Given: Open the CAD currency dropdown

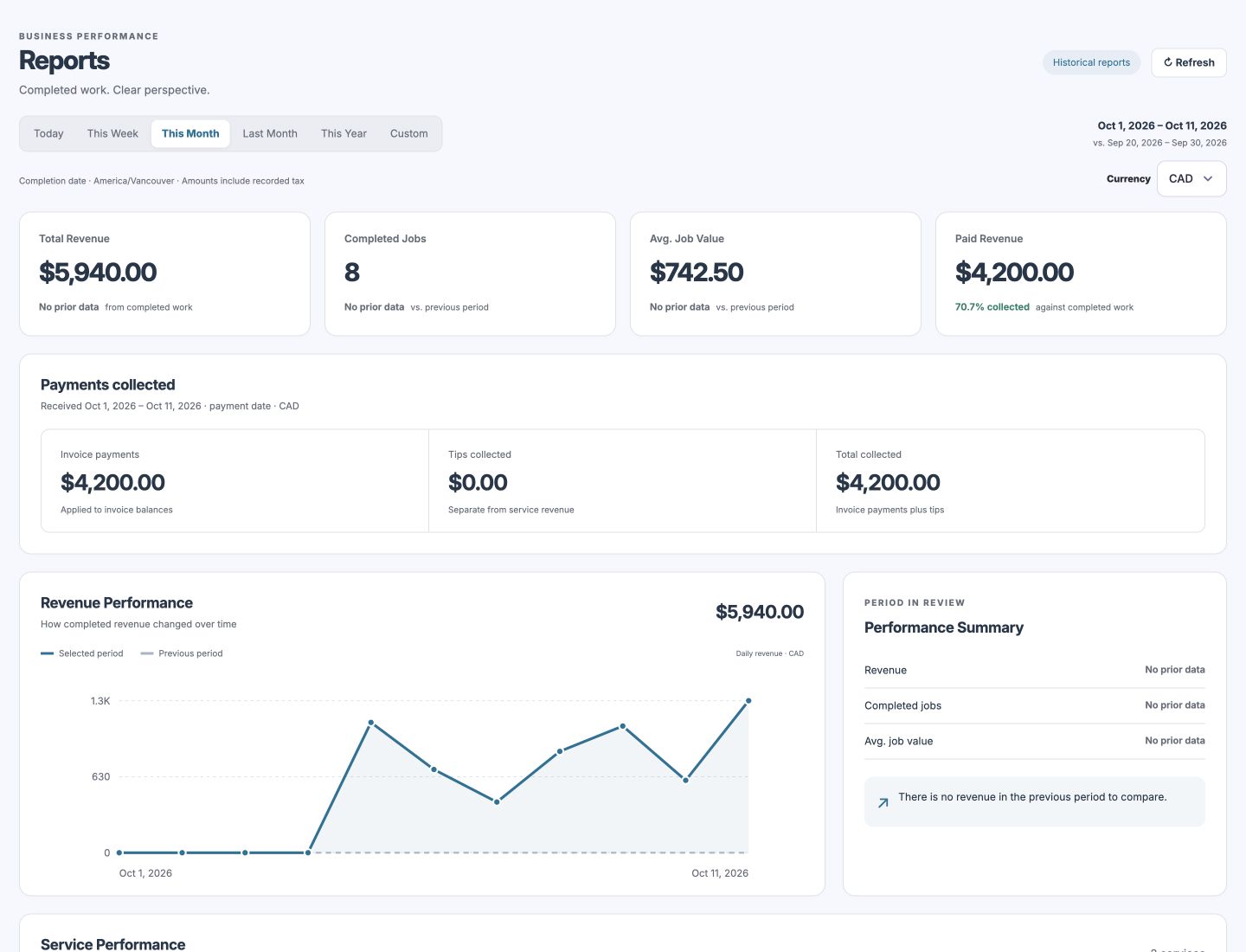Looking at the screenshot, I should point(1191,178).
